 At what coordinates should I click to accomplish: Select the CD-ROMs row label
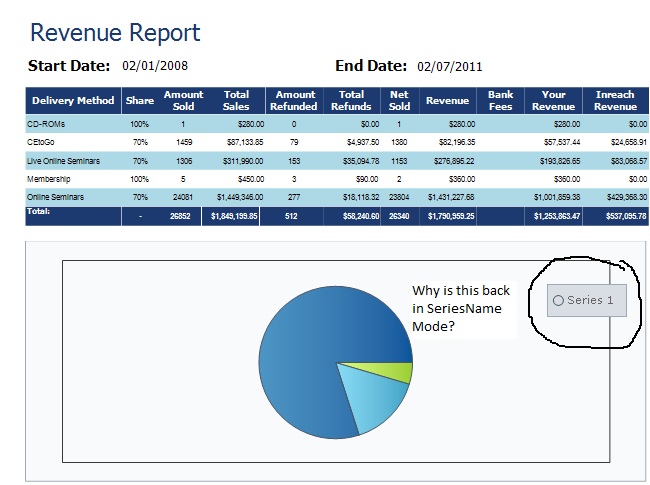46,124
